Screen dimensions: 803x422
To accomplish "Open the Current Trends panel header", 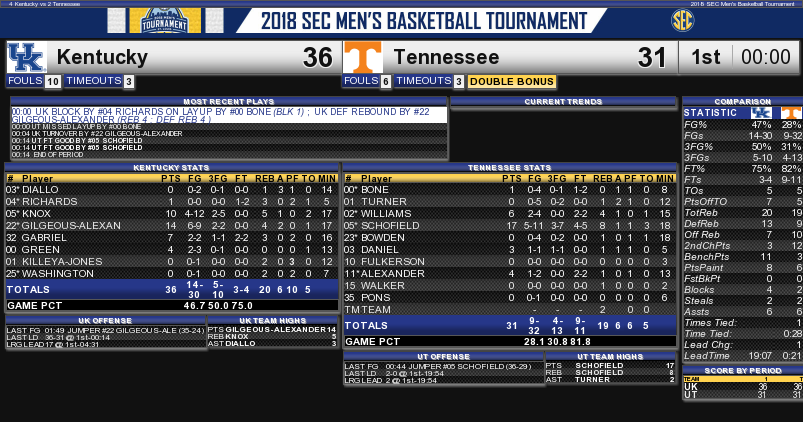I will (563, 101).
